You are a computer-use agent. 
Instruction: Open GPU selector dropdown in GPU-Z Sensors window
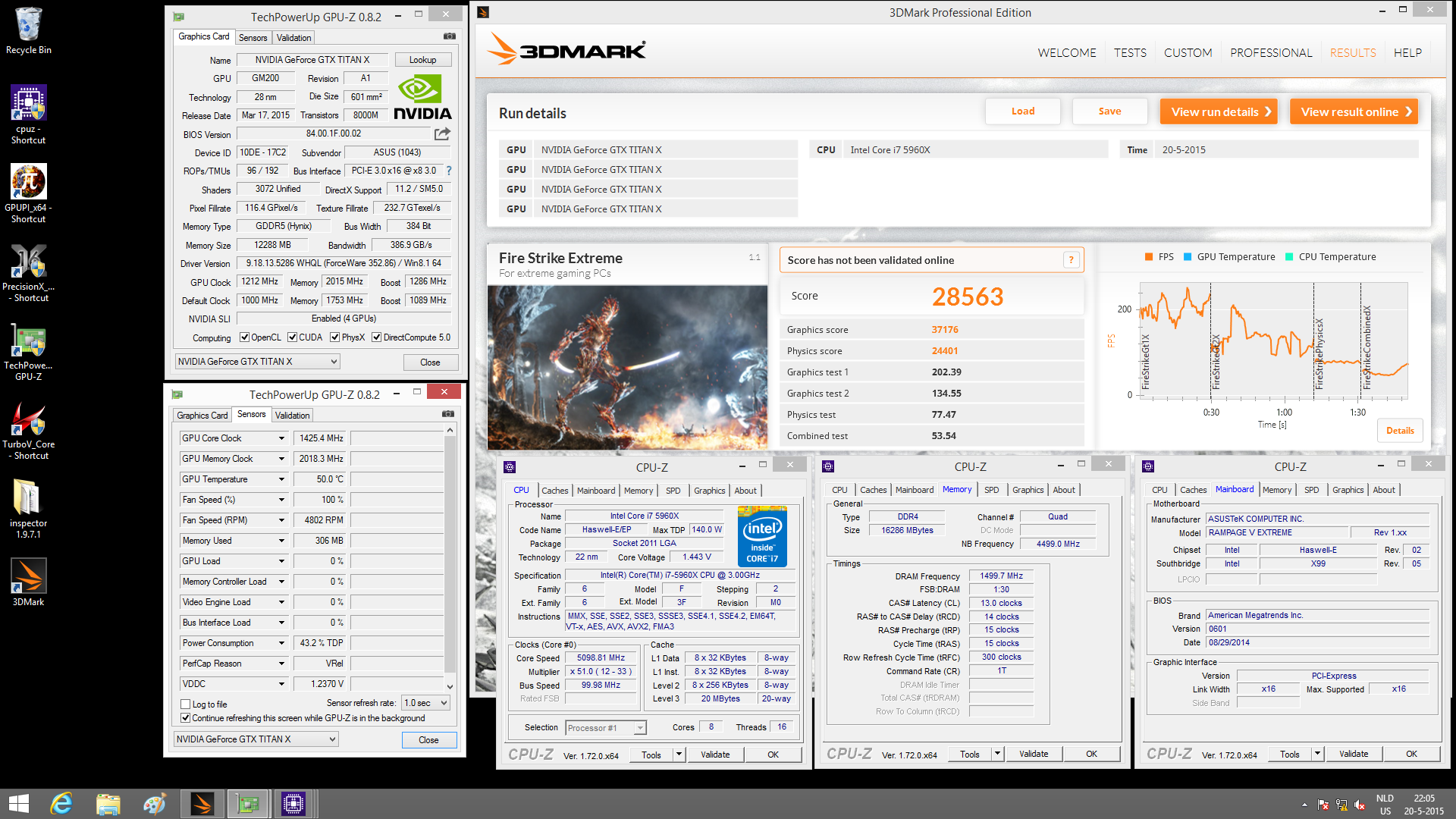(256, 739)
